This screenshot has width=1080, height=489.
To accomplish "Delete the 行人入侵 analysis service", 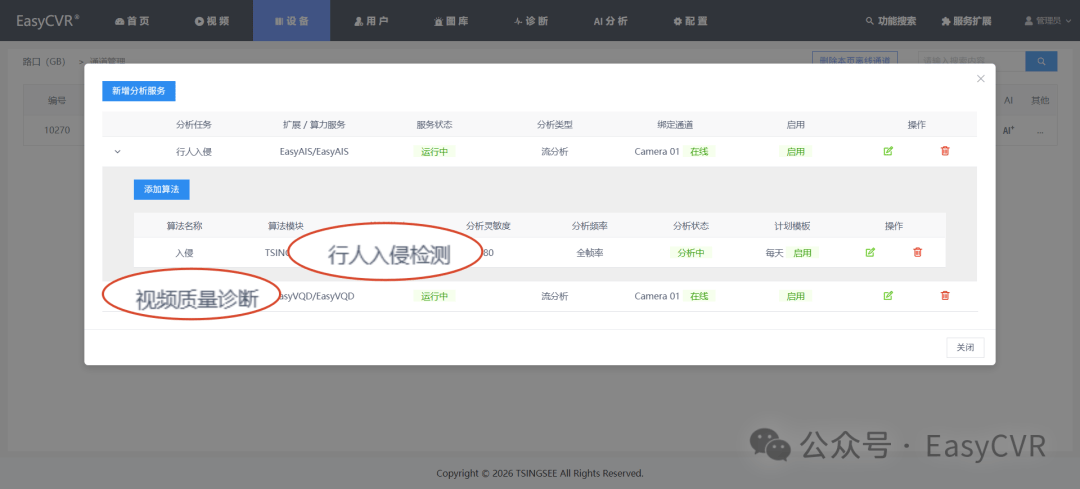I will click(945, 151).
